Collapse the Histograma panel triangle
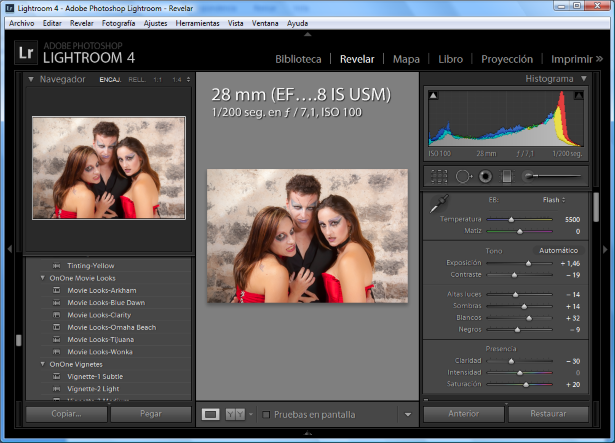This screenshot has width=615, height=443. click(584, 78)
